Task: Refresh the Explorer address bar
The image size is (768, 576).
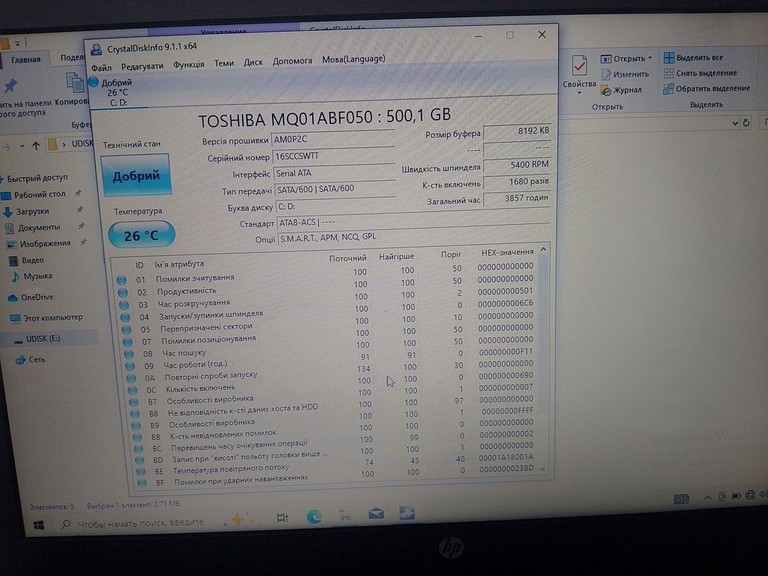Action: (746, 122)
